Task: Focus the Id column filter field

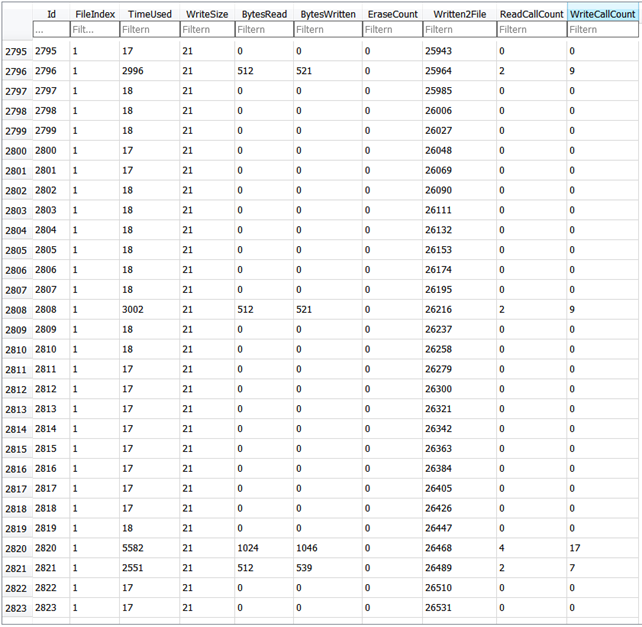Action: point(51,29)
